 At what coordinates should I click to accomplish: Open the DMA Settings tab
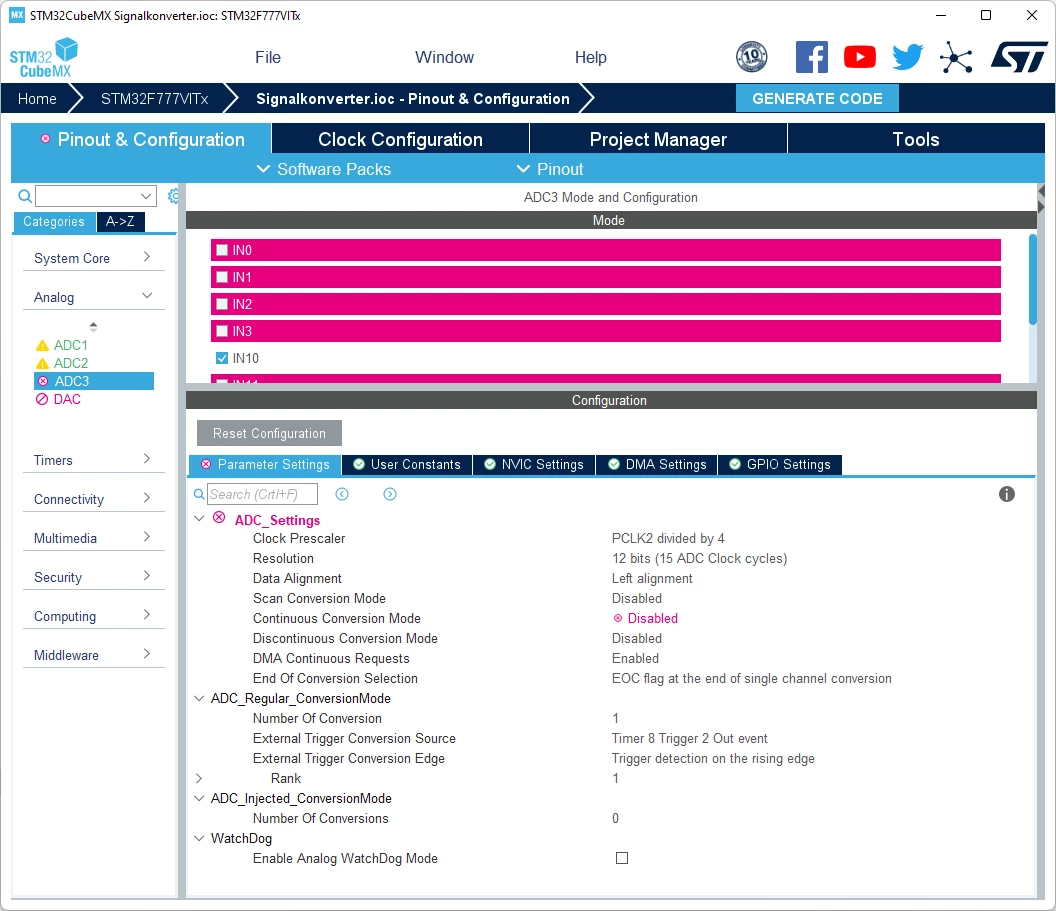pyautogui.click(x=657, y=465)
